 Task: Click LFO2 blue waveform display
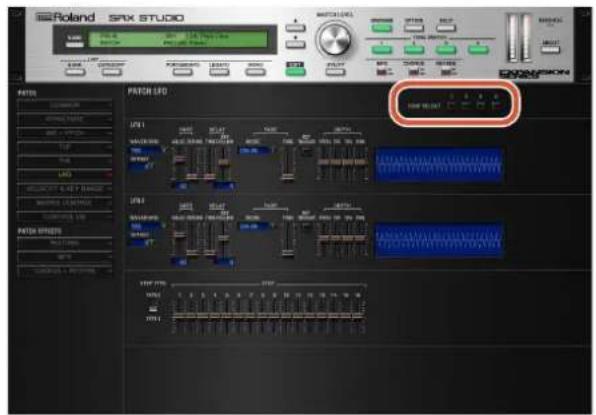pos(439,241)
